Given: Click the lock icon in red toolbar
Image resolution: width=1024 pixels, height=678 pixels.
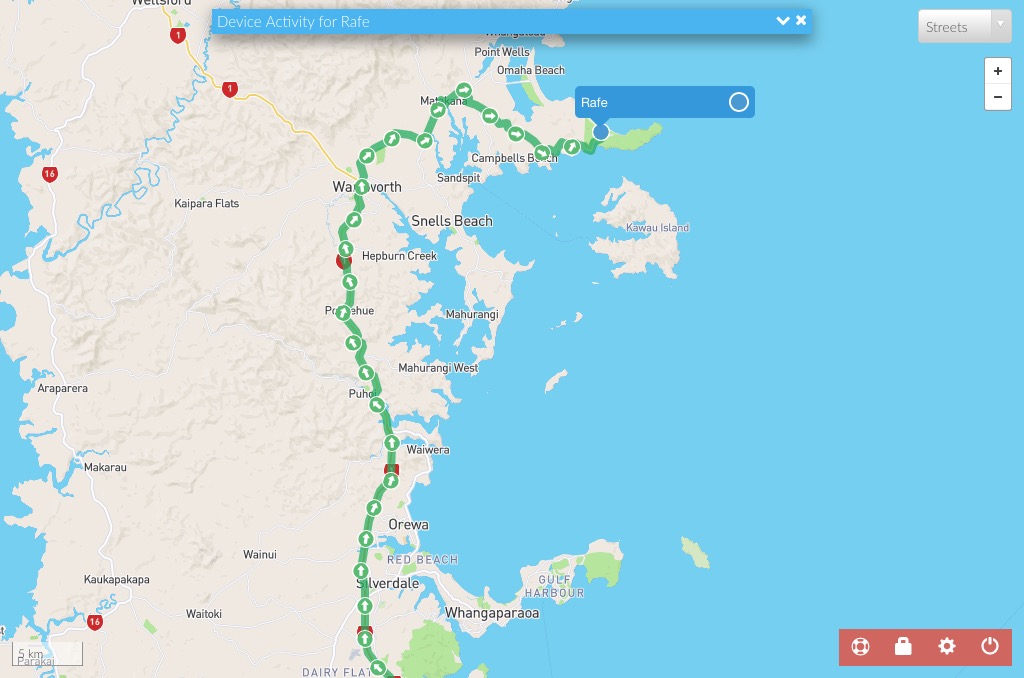Looking at the screenshot, I should [x=903, y=646].
